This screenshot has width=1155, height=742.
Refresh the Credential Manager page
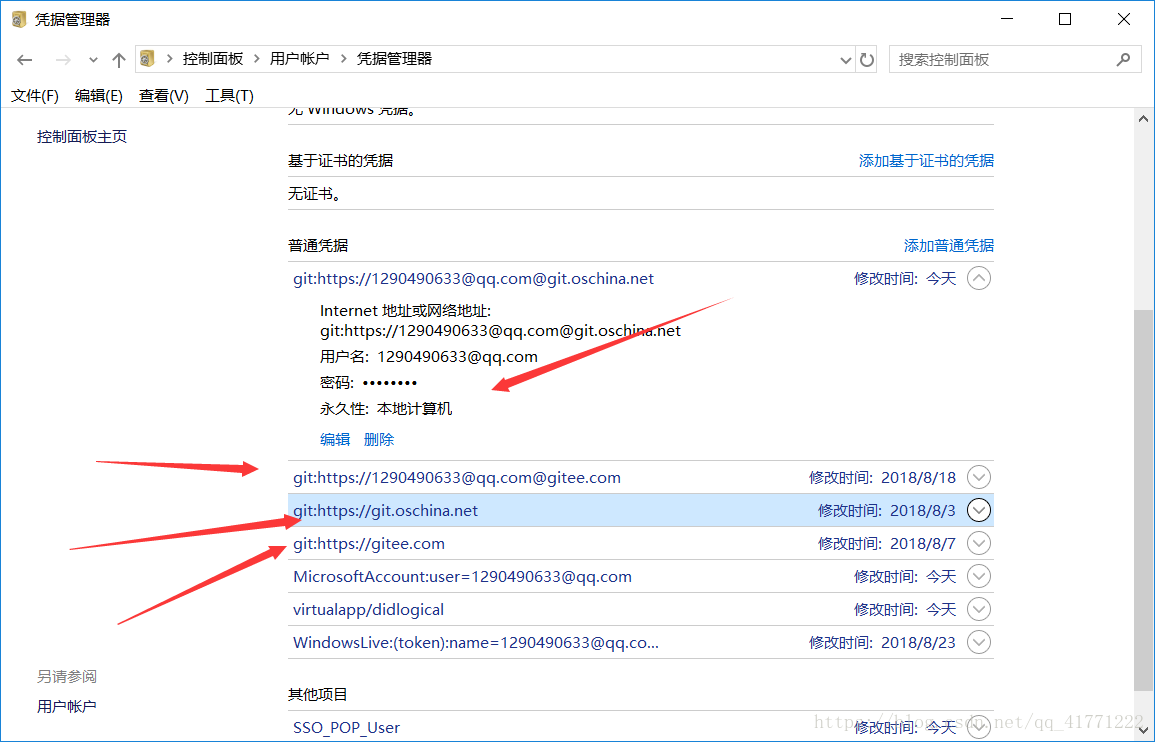tap(867, 60)
